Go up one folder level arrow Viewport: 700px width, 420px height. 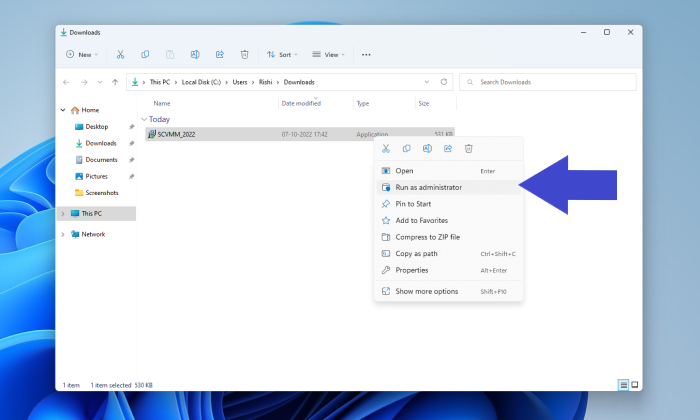click(115, 82)
